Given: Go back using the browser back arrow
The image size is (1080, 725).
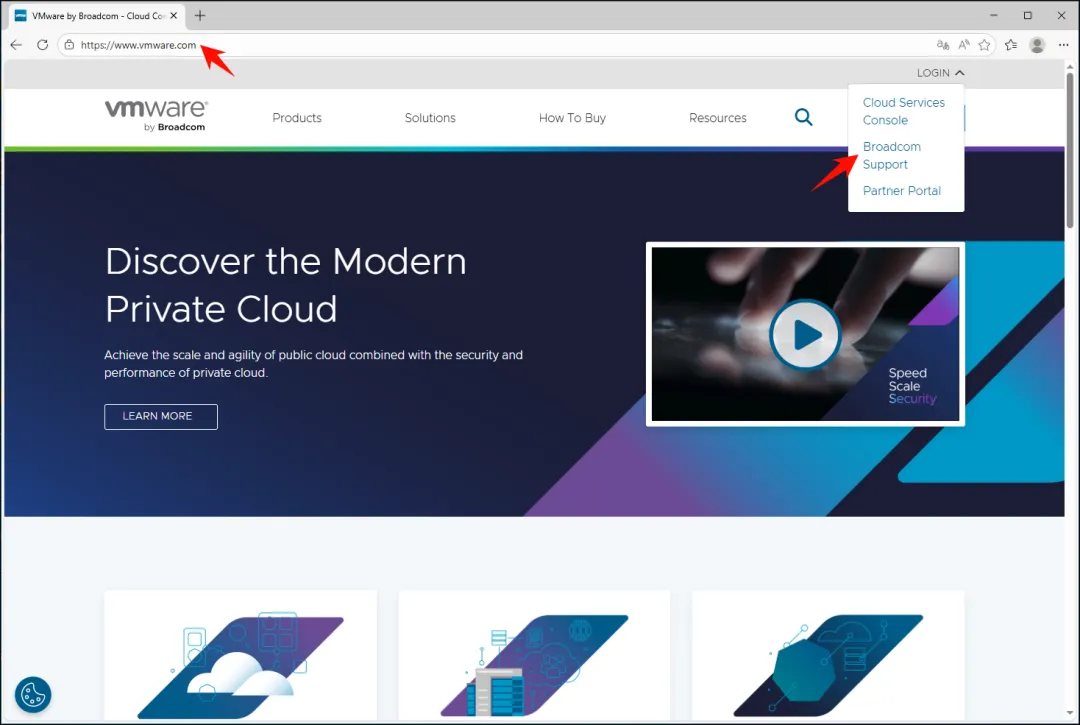Looking at the screenshot, I should click(17, 45).
